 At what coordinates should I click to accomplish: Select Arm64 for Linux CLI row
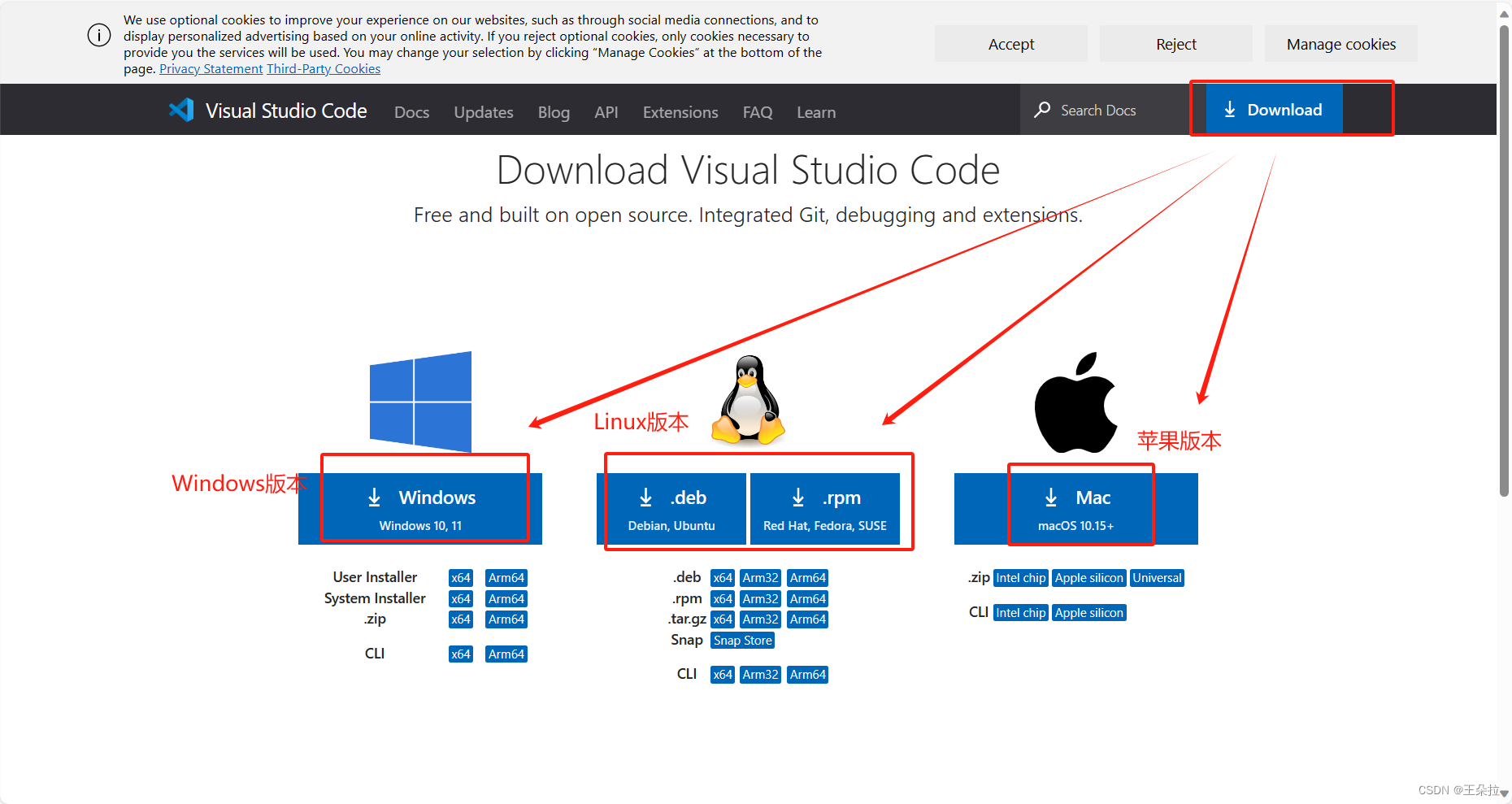tap(808, 675)
